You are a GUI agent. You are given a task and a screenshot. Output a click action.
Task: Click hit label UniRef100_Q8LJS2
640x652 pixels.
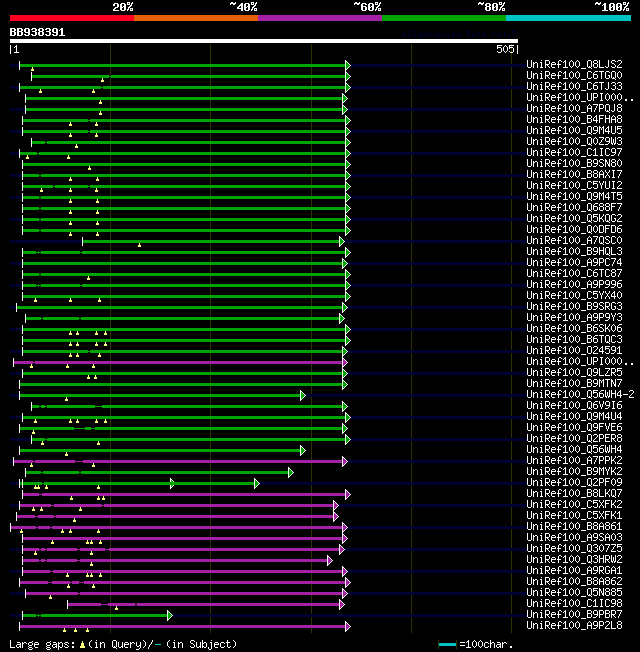pos(574,64)
